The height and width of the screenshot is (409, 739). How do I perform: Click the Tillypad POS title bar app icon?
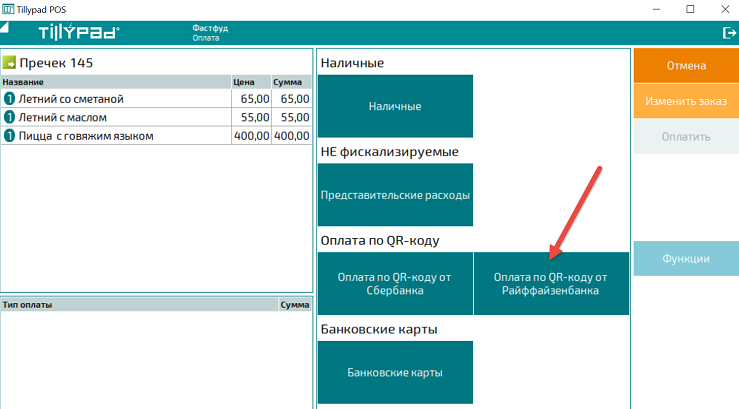tap(9, 8)
